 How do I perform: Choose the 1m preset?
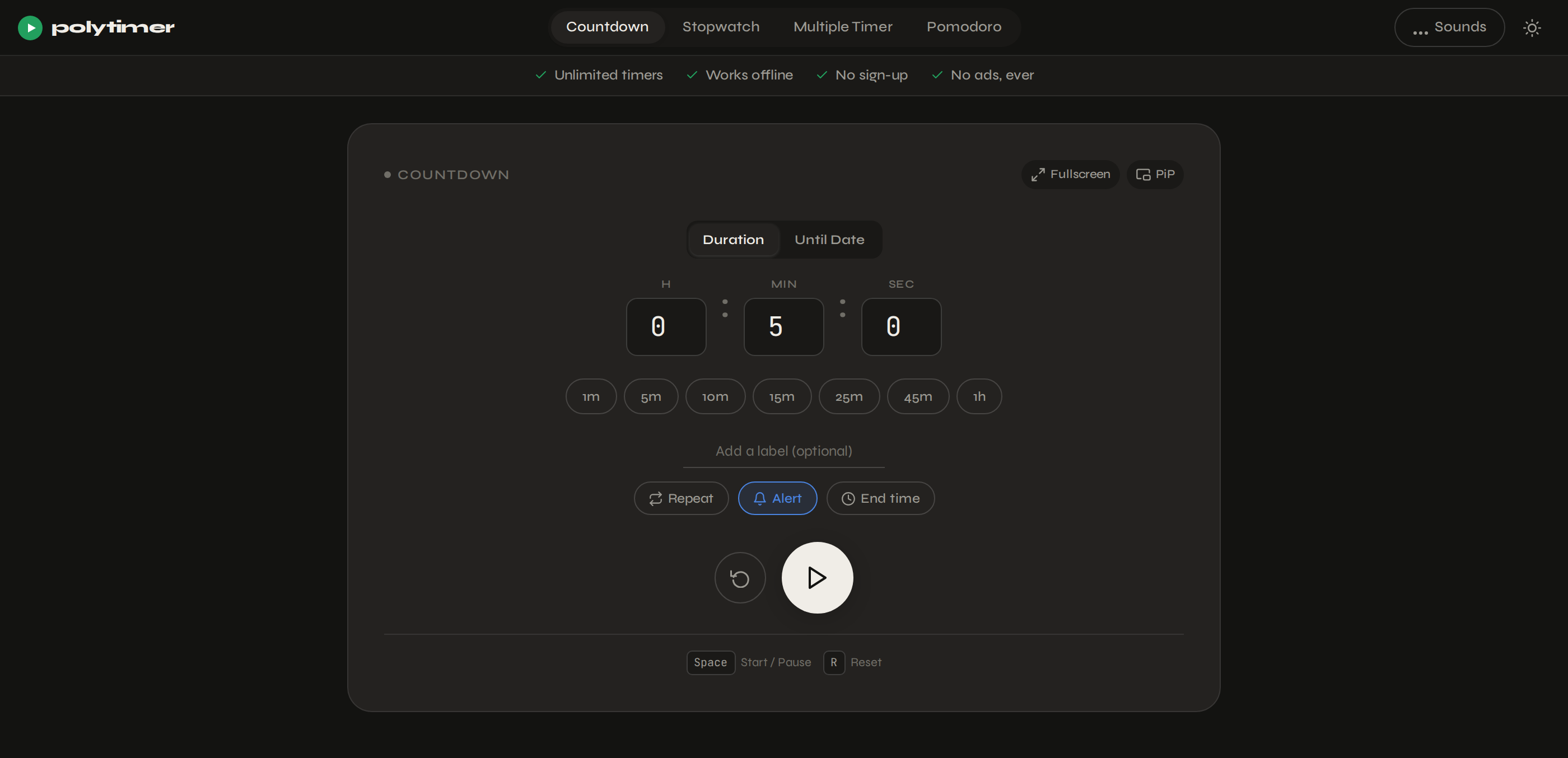590,397
